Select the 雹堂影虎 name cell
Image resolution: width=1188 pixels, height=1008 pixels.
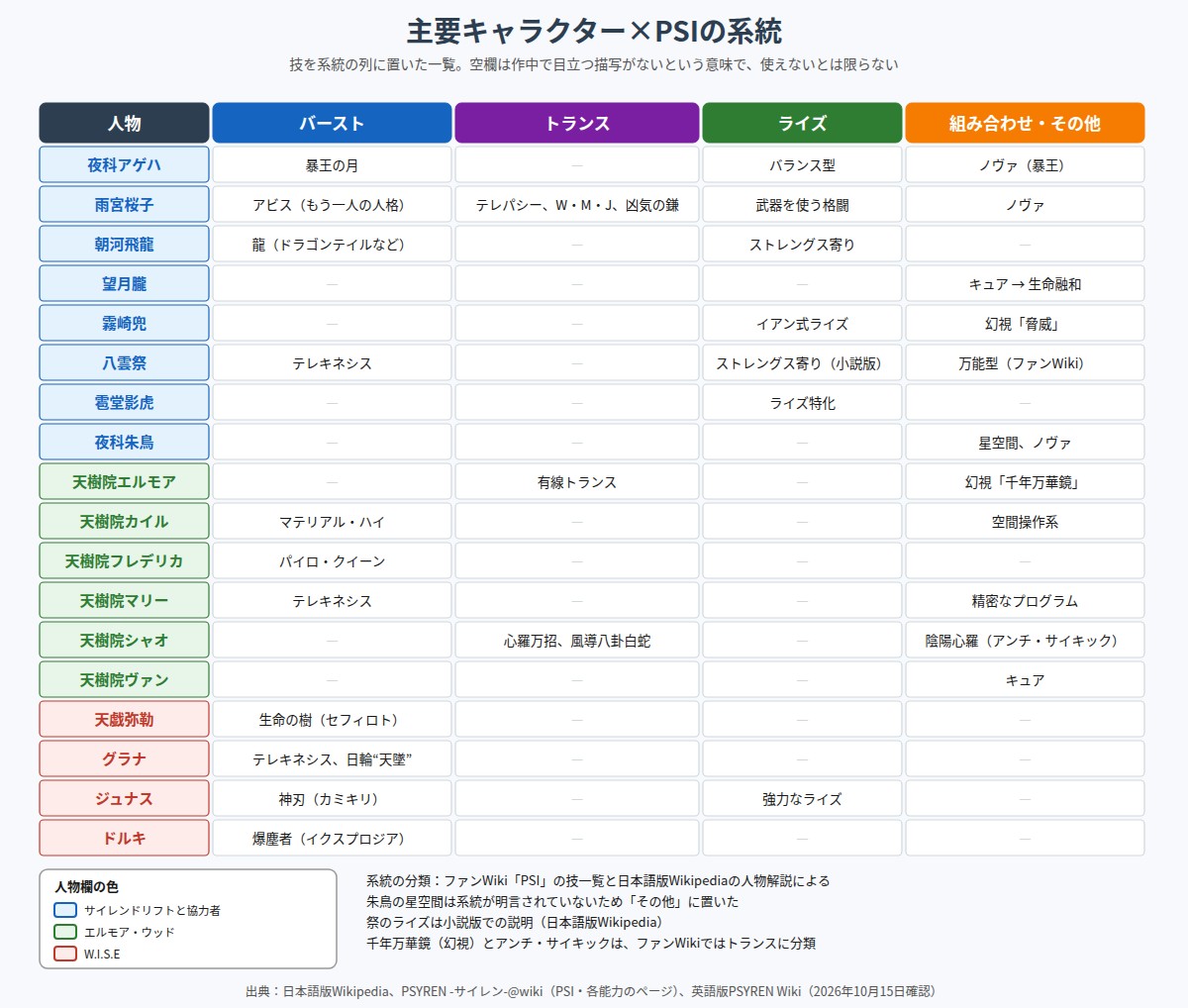[x=125, y=402]
